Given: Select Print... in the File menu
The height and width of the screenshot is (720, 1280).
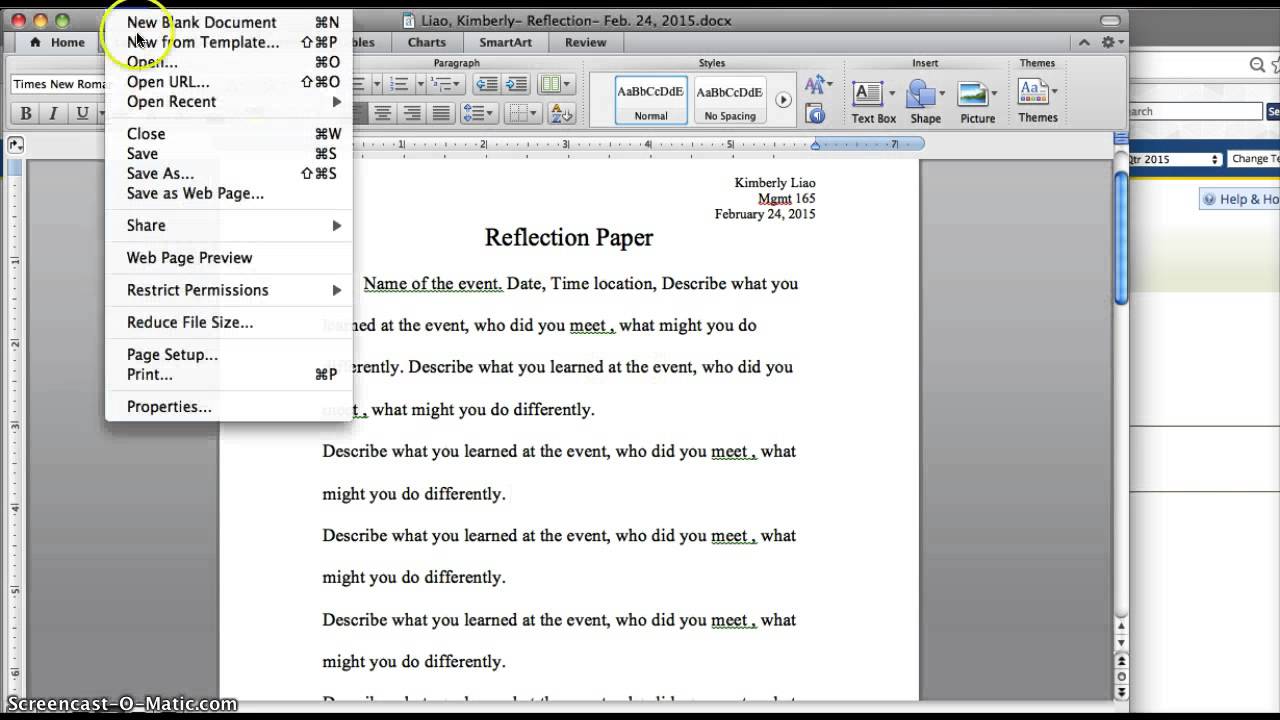Looking at the screenshot, I should pos(229,374).
